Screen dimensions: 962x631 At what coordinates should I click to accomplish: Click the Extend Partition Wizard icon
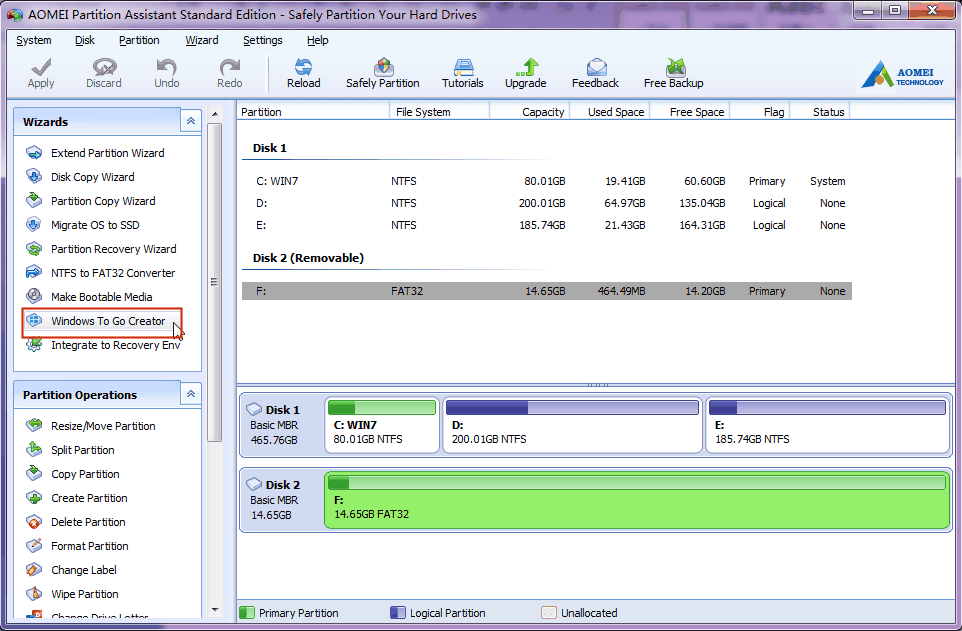coord(34,153)
